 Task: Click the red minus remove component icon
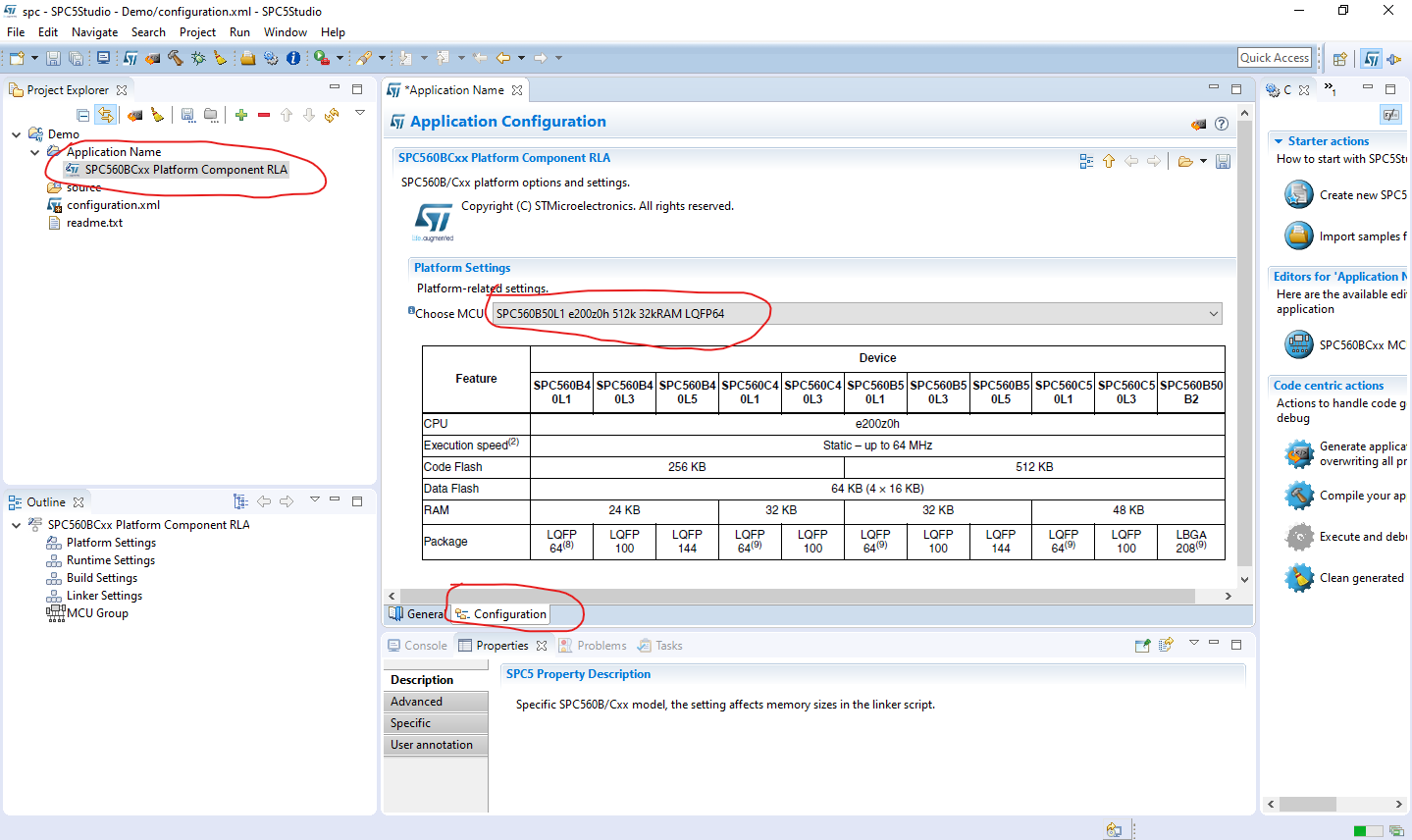click(x=264, y=115)
